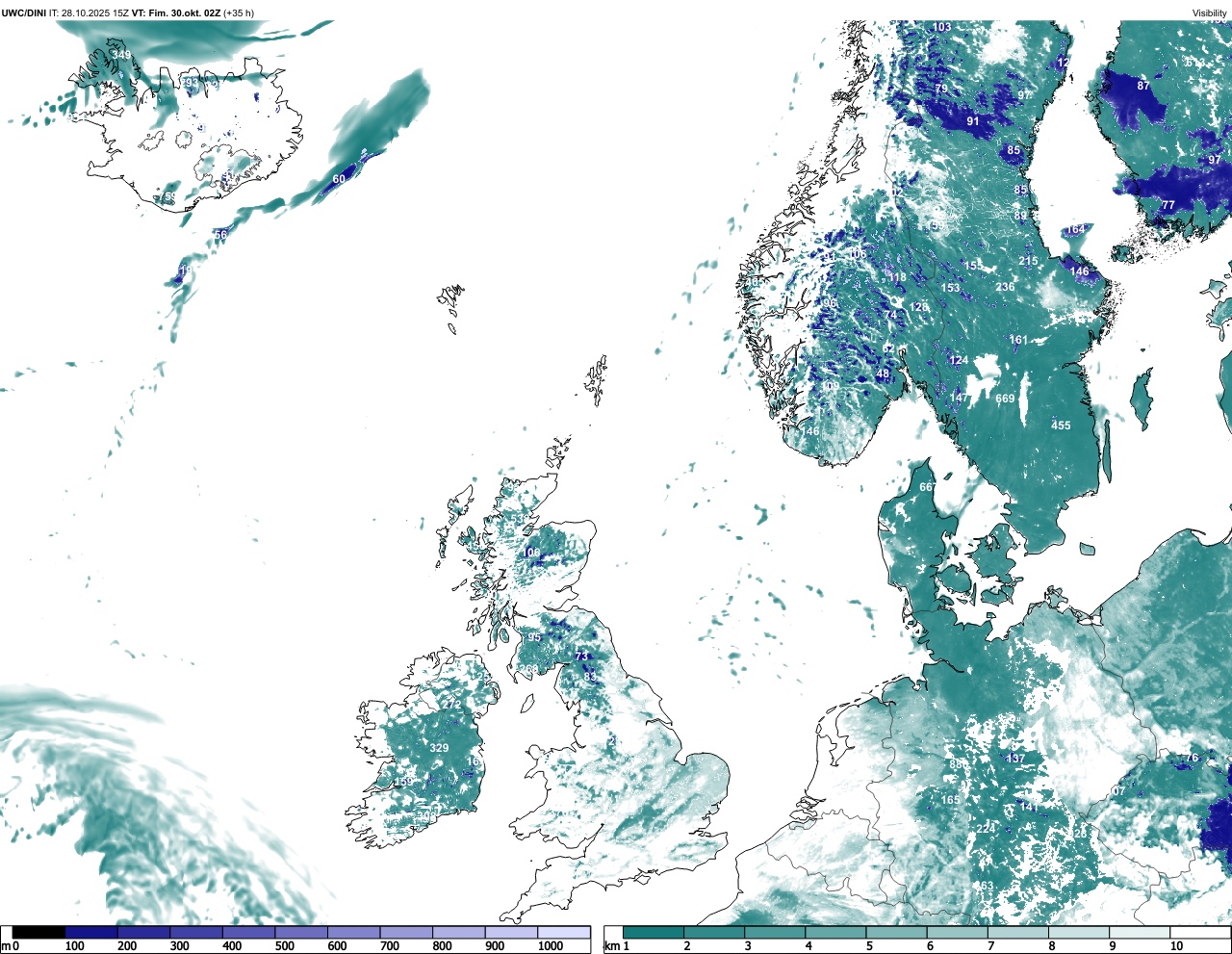1232x954 pixels.
Task: Click the '77' value in southern Finland
Action: coord(1168,205)
